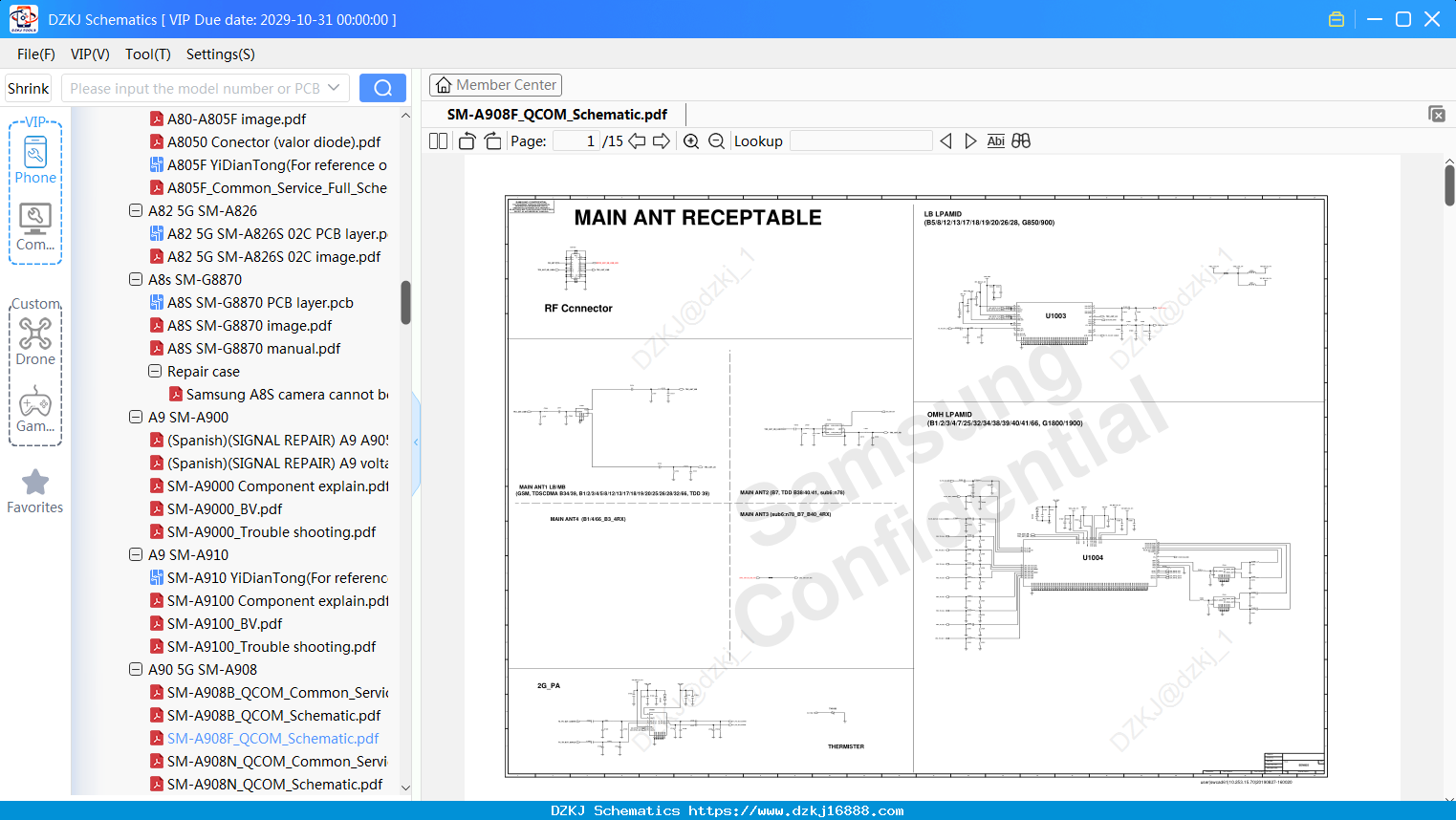The image size is (1456, 820).
Task: Open the Drone category icon
Action: click(x=35, y=341)
